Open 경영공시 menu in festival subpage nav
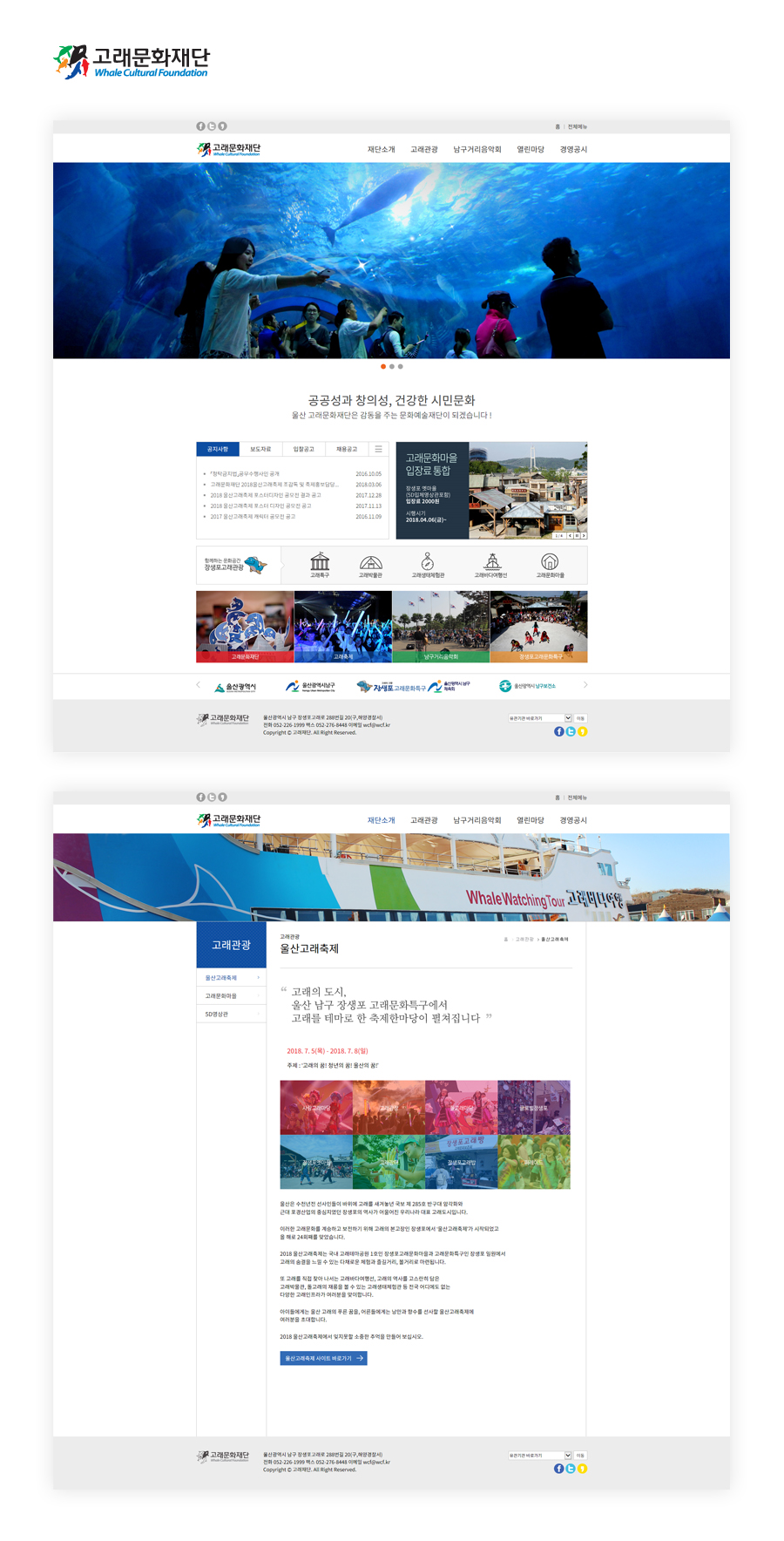 [x=573, y=820]
